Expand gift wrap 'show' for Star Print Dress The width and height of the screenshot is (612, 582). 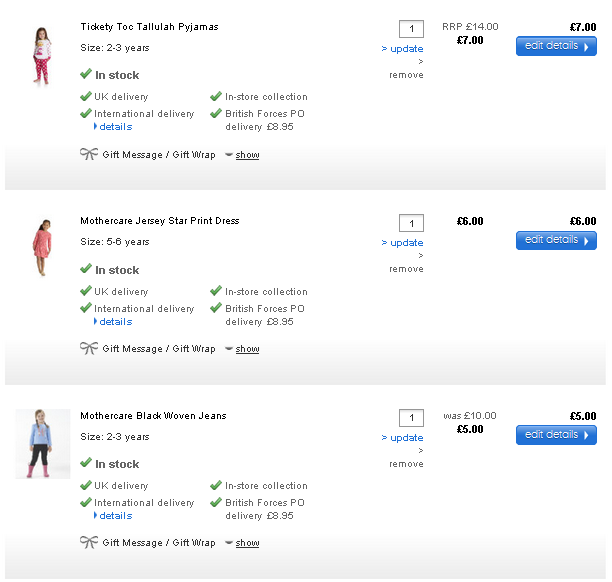coord(247,349)
